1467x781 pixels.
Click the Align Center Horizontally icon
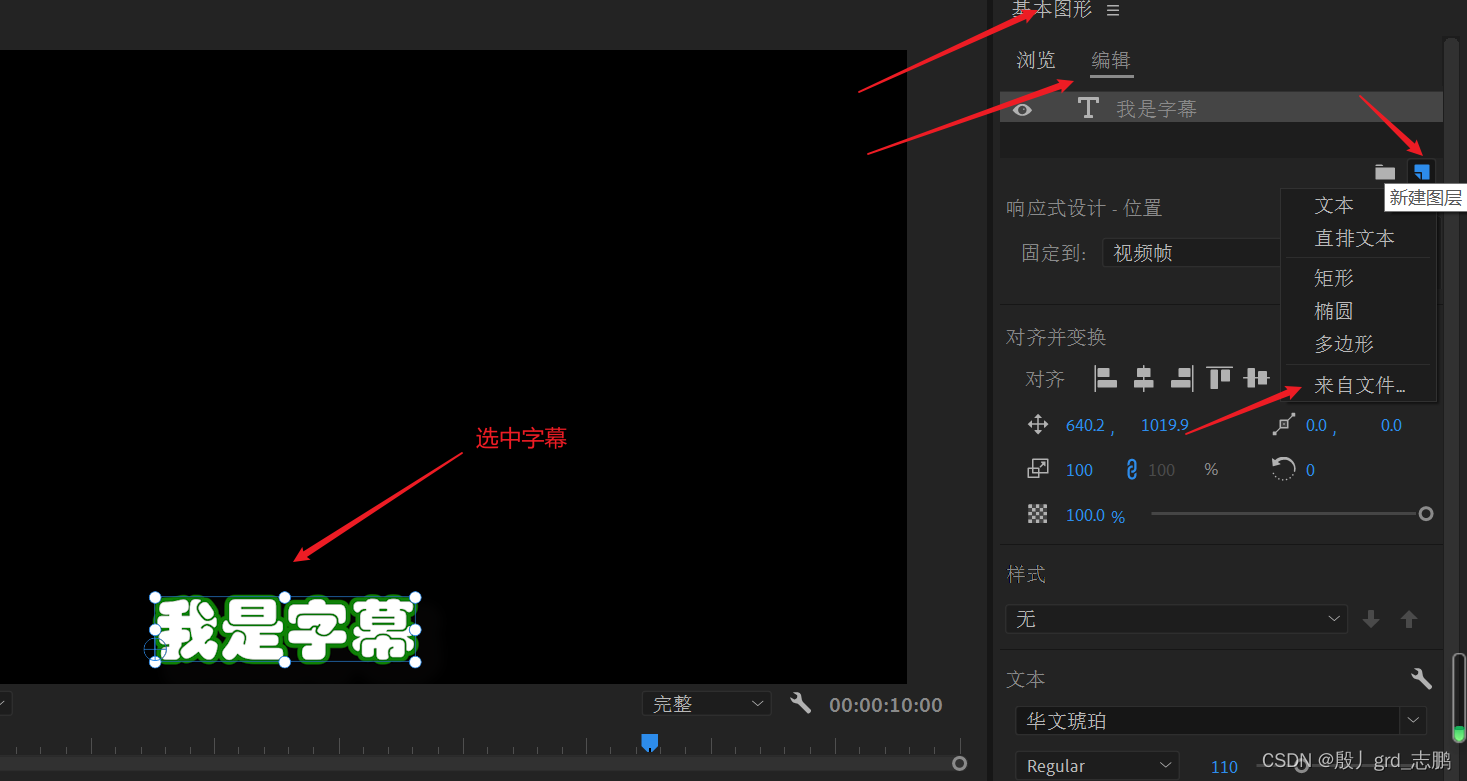coord(1144,378)
